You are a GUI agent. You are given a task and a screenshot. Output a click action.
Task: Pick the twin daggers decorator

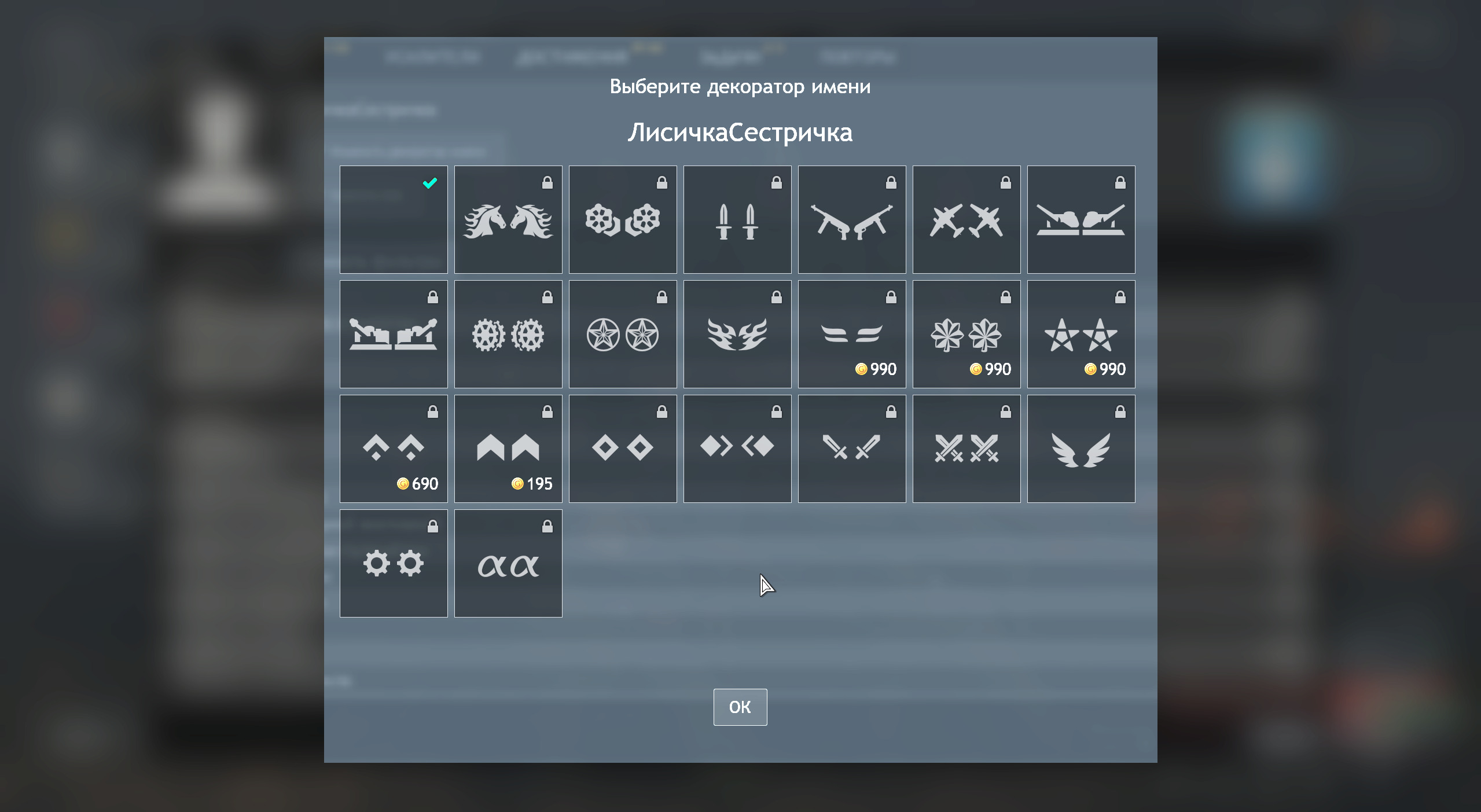click(737, 220)
